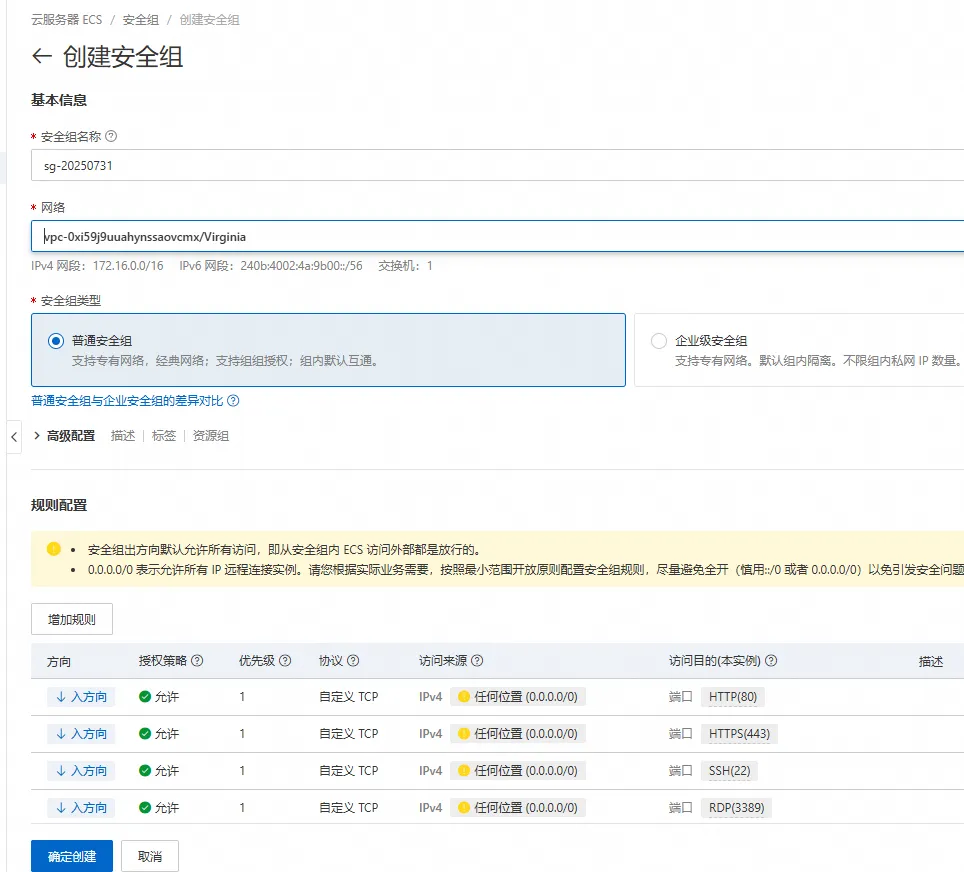Click the IPv4 网段 172.16.0.0/16 text
The image size is (964, 872).
97,266
